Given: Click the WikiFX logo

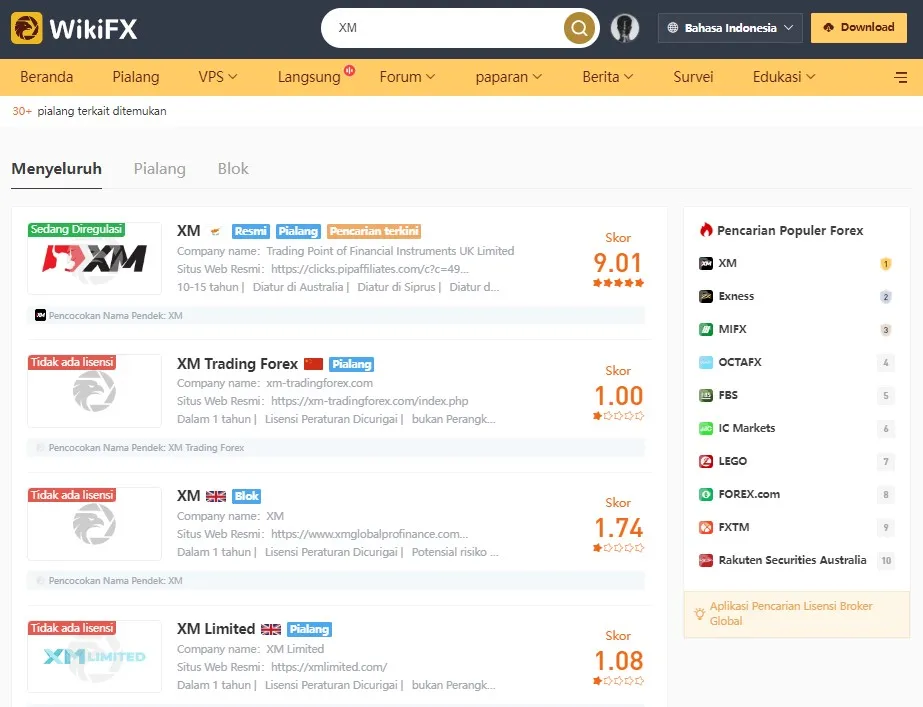Looking at the screenshot, I should (74, 28).
